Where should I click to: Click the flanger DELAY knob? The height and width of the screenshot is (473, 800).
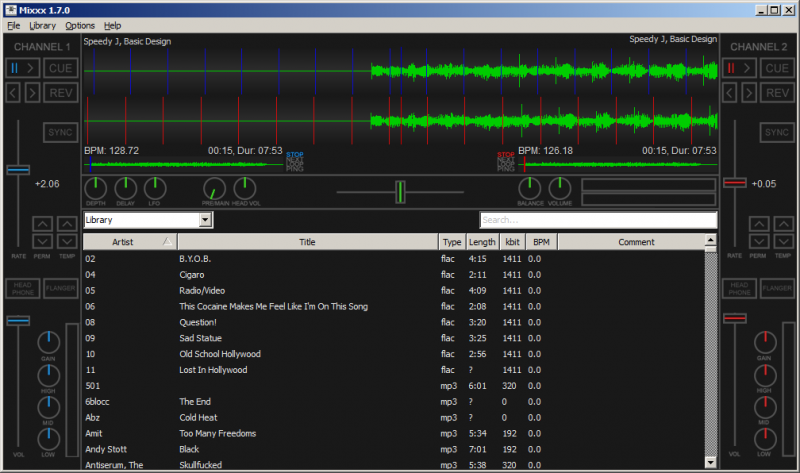[126, 188]
